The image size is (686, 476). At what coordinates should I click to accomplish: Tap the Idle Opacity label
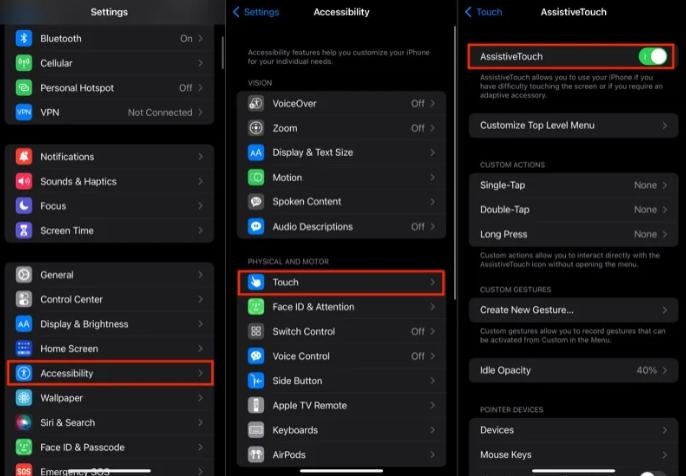[x=505, y=371]
